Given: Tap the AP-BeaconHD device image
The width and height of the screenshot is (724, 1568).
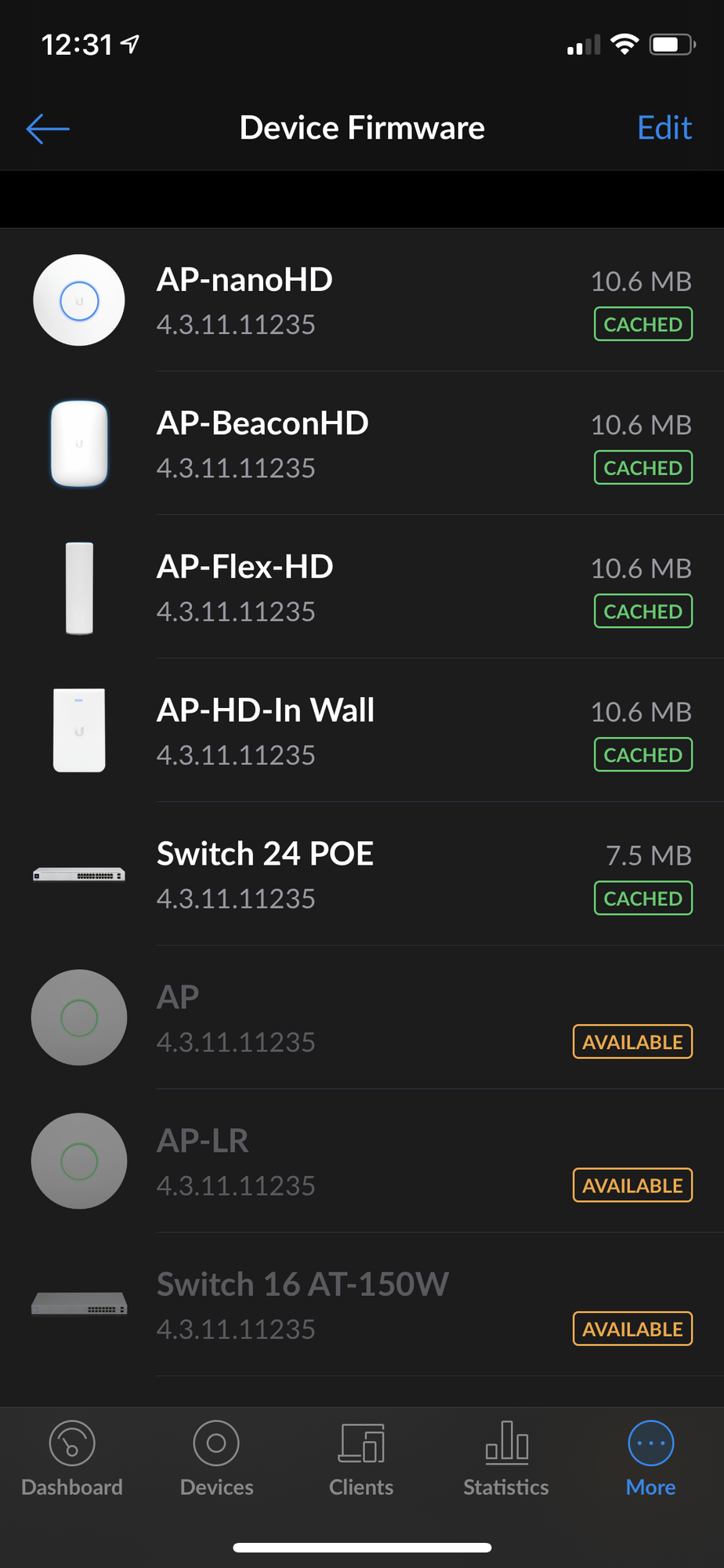Looking at the screenshot, I should click(79, 444).
